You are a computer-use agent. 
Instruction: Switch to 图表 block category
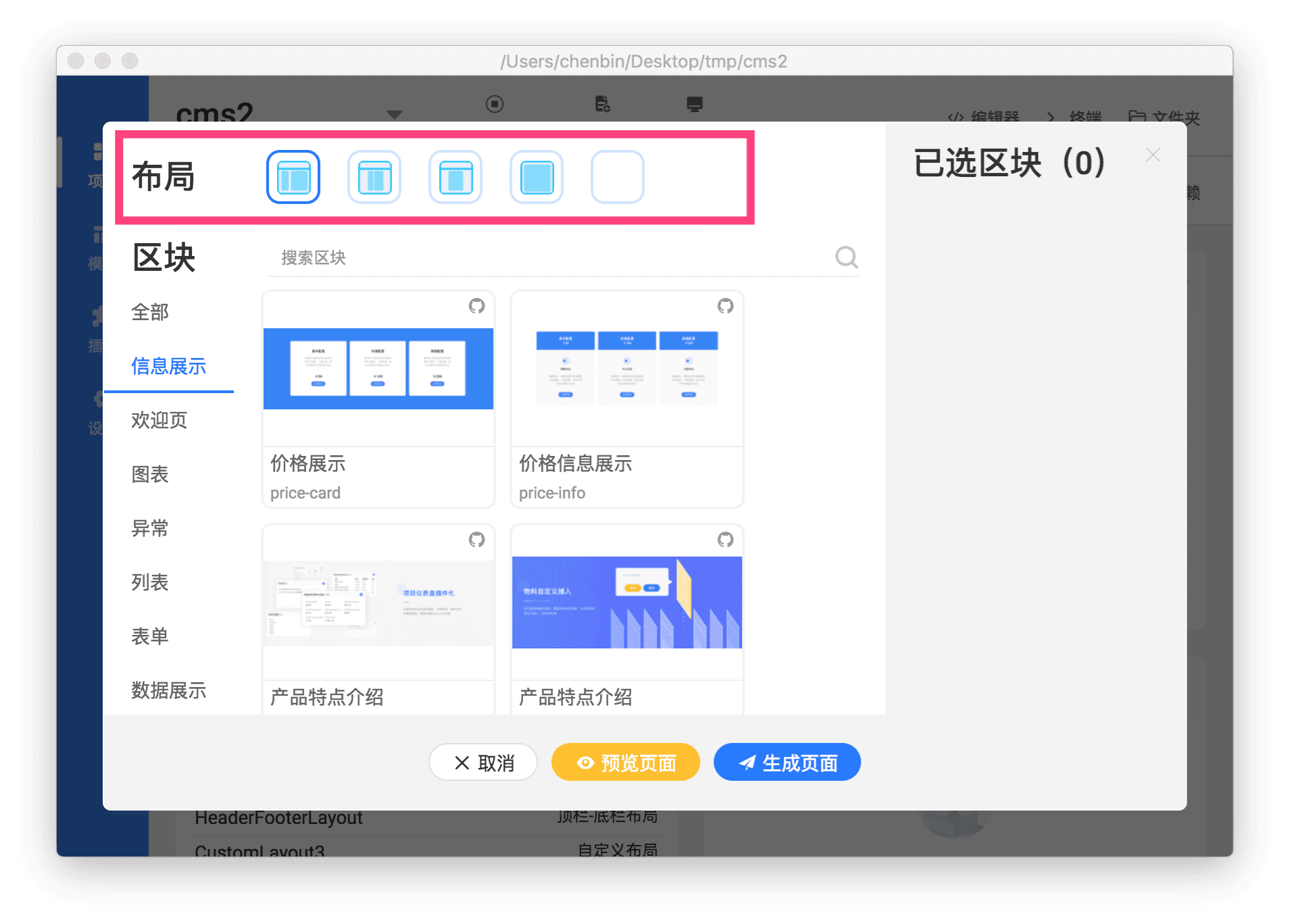[x=150, y=474]
